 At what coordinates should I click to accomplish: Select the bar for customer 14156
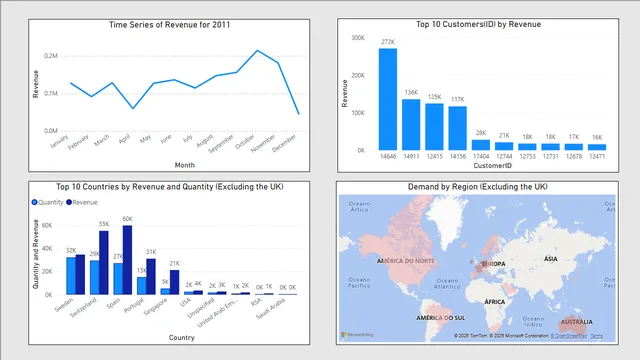458,128
